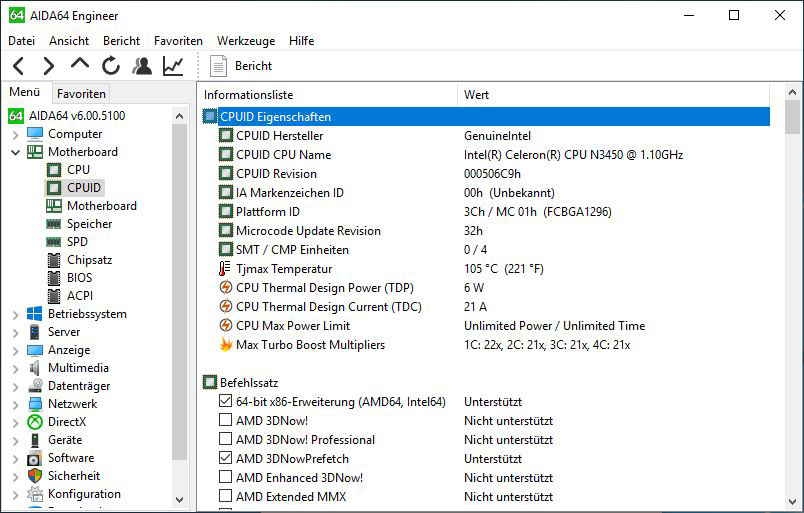This screenshot has width=804, height=513.
Task: Click the sidebar scrollbar up arrow
Action: coord(179,116)
